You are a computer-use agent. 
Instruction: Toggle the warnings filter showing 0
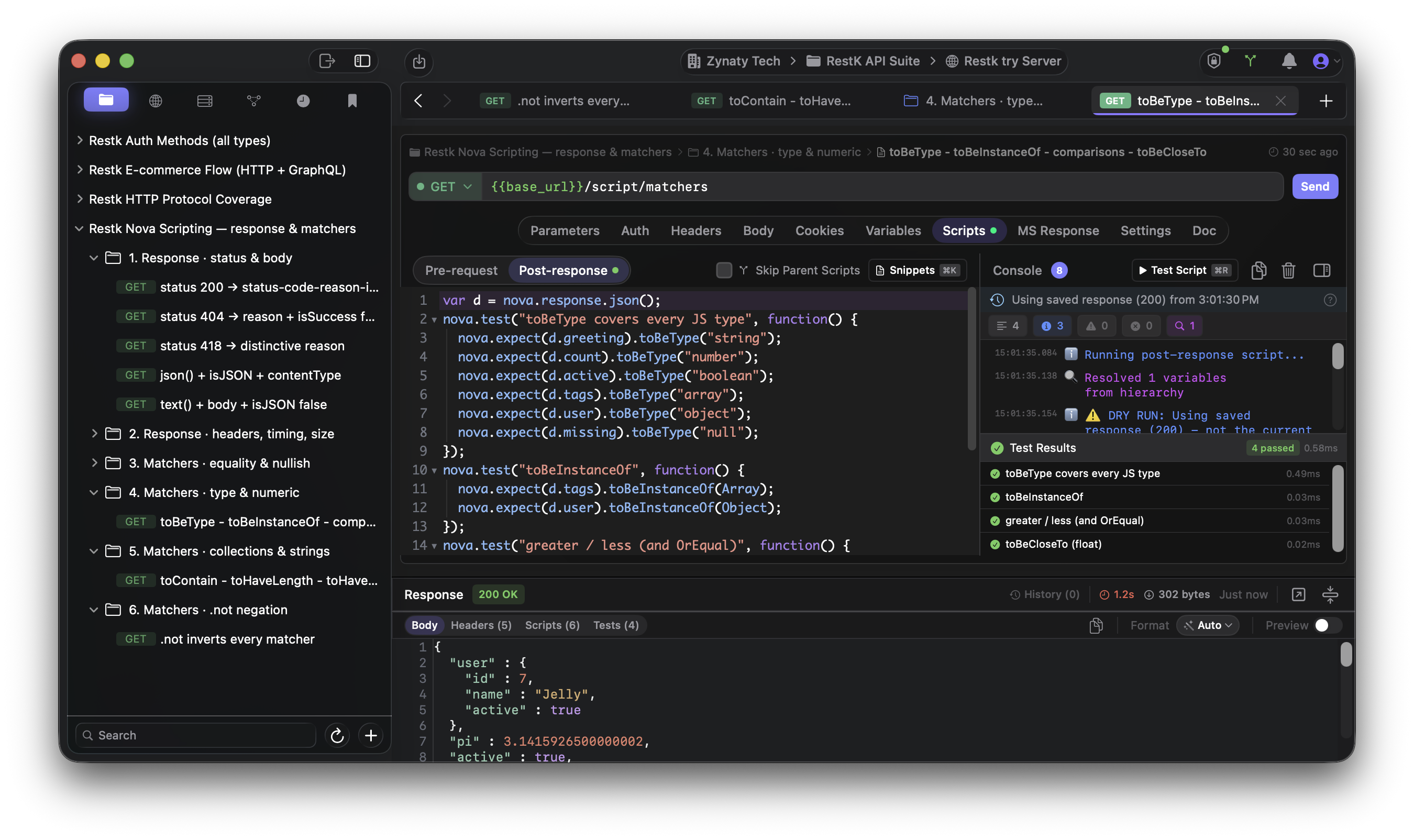pyautogui.click(x=1097, y=325)
